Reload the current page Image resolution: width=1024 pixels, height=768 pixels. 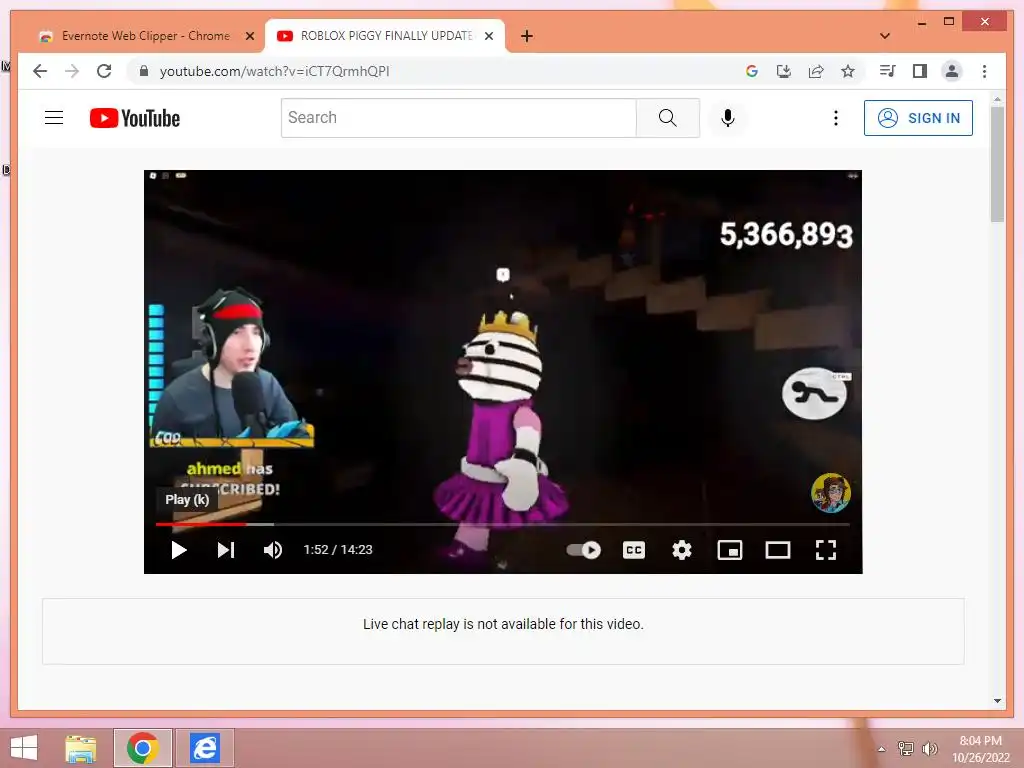[104, 71]
